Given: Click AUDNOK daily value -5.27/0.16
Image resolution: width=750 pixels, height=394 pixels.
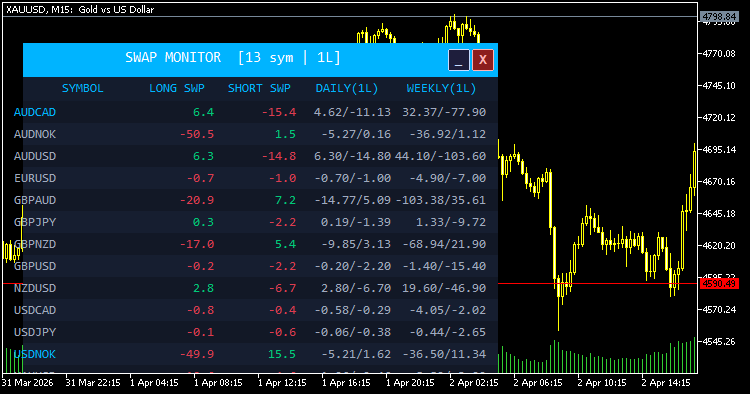Looking at the screenshot, I should tap(356, 134).
